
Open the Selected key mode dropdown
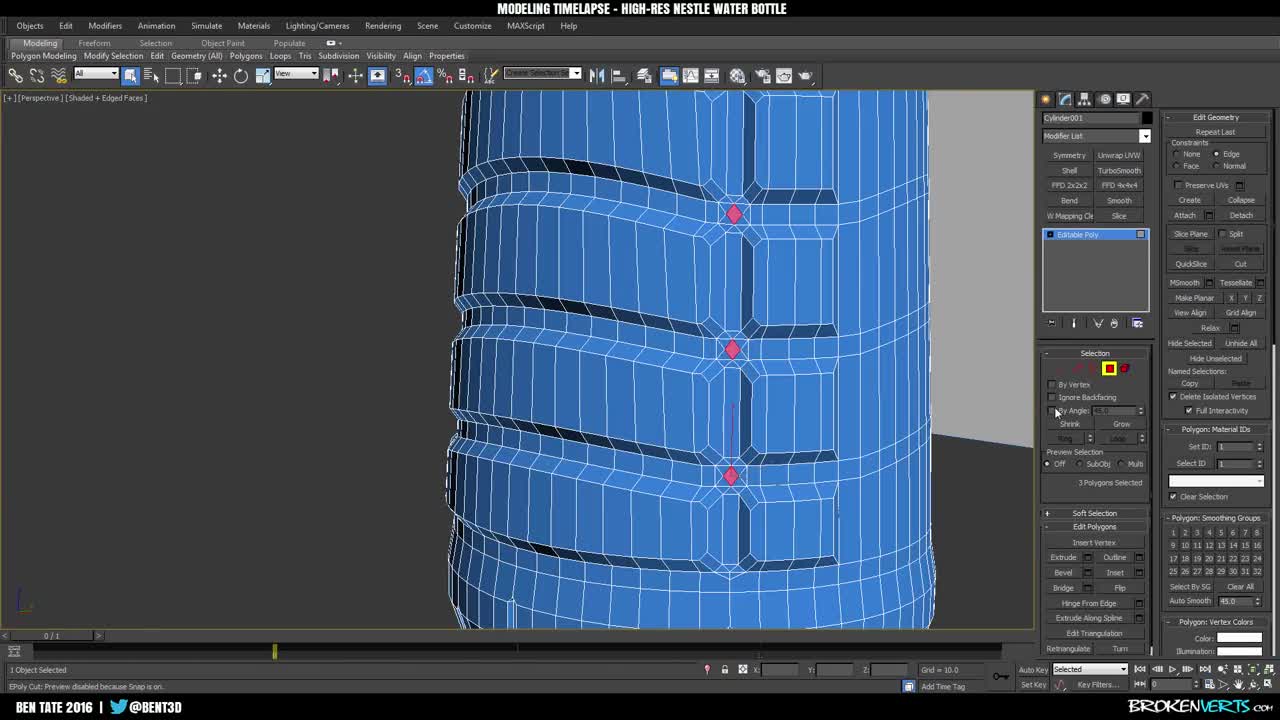[x=1090, y=670]
